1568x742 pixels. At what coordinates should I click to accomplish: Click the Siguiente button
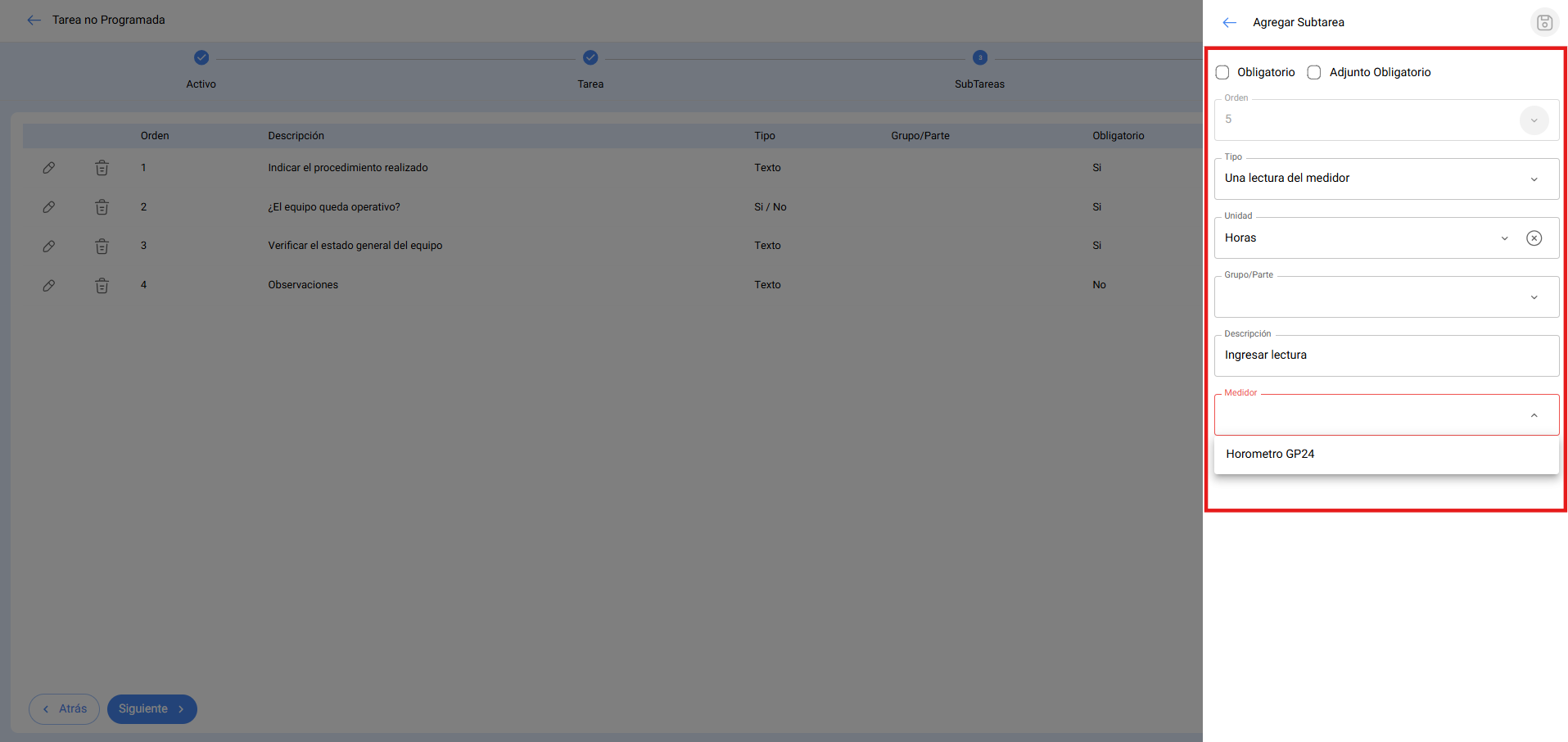[x=151, y=709]
